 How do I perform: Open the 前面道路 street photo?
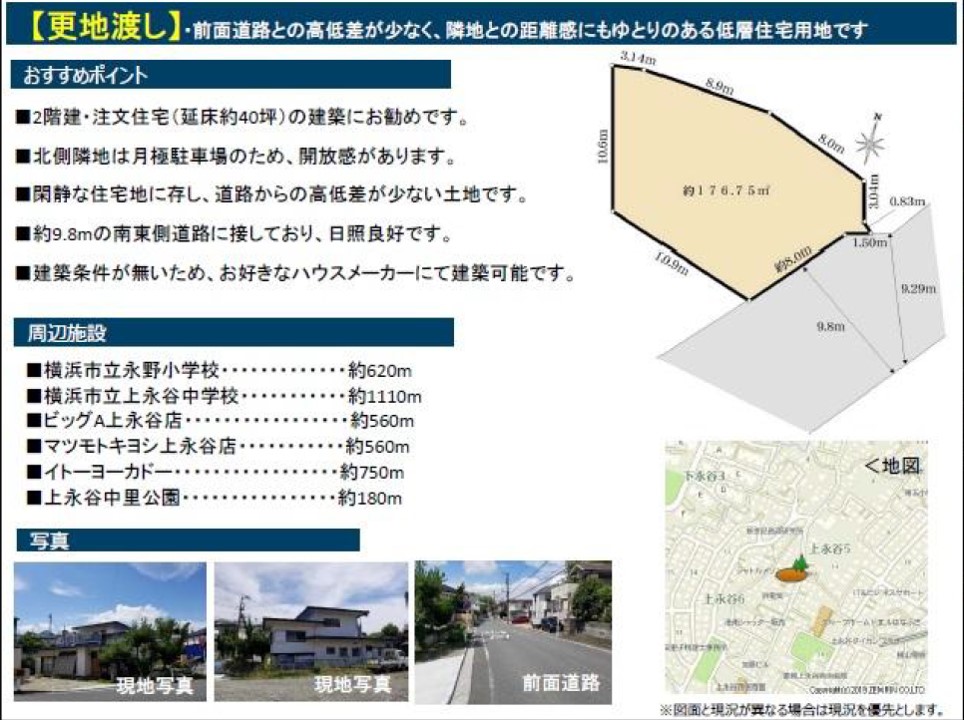coord(512,631)
